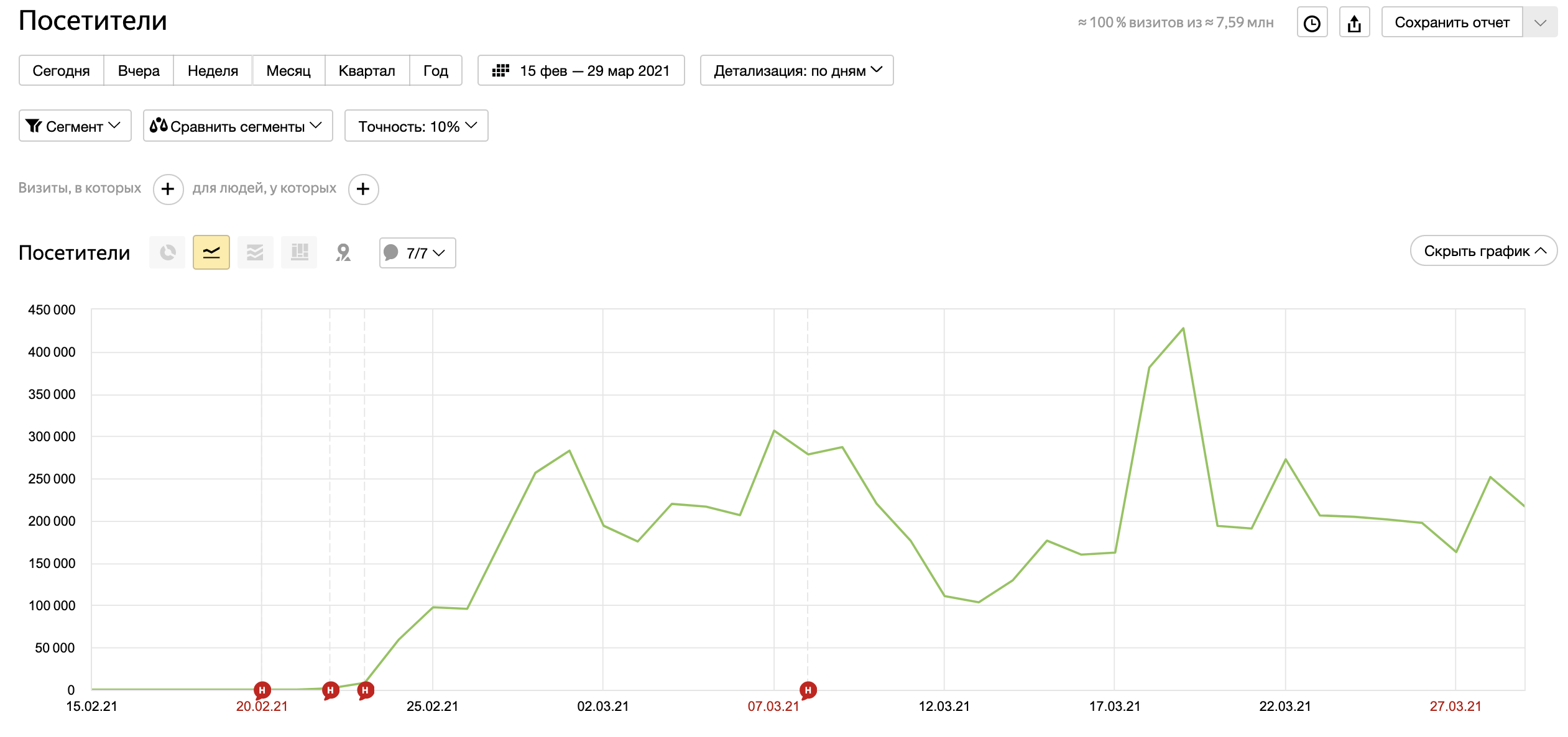Open Сравнить сегменты dropdown
Image resolution: width=1568 pixels, height=737 pixels.
tap(238, 126)
